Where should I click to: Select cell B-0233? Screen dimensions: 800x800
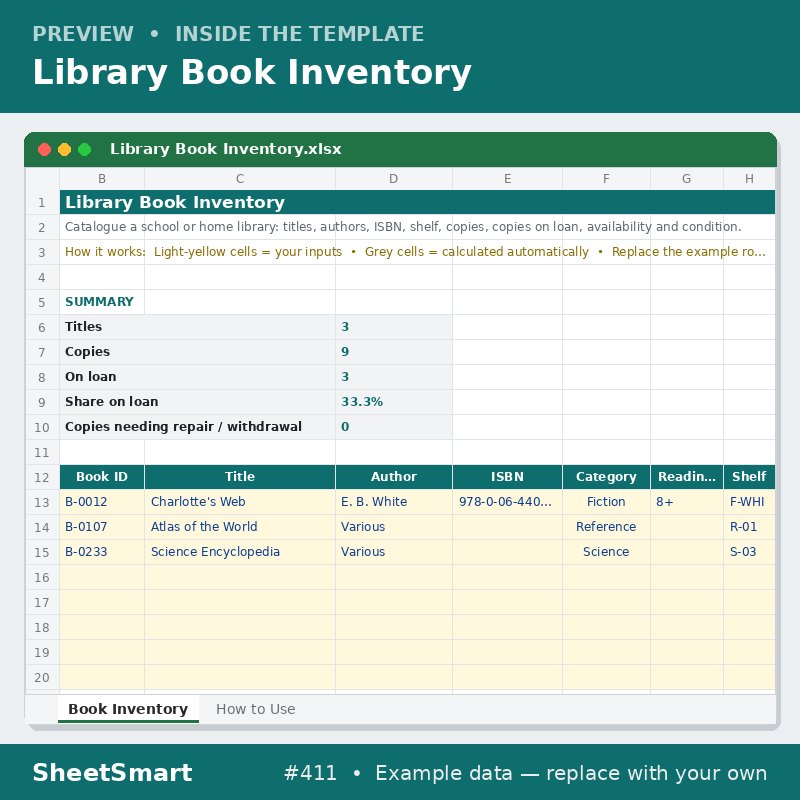pos(102,552)
